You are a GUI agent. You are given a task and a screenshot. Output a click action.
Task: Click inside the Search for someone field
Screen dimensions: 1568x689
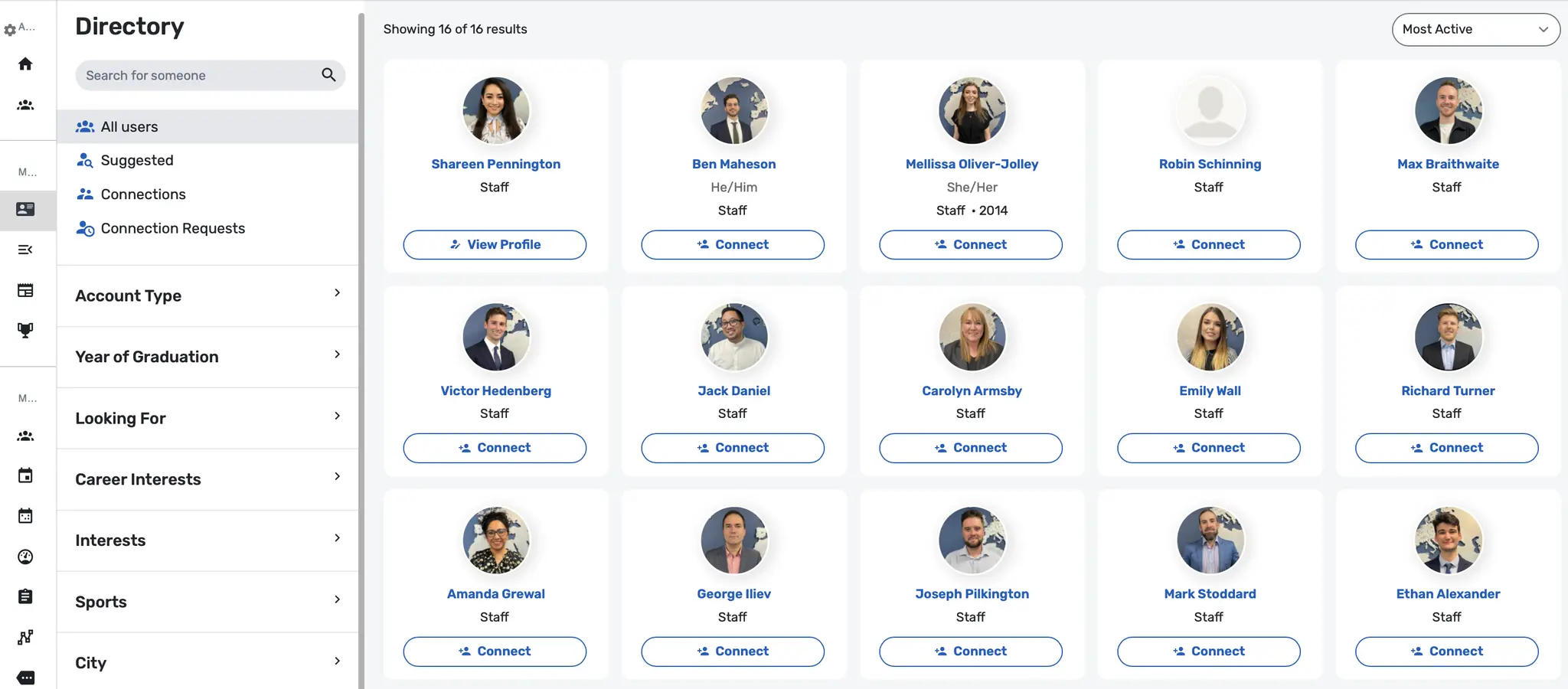click(x=191, y=75)
